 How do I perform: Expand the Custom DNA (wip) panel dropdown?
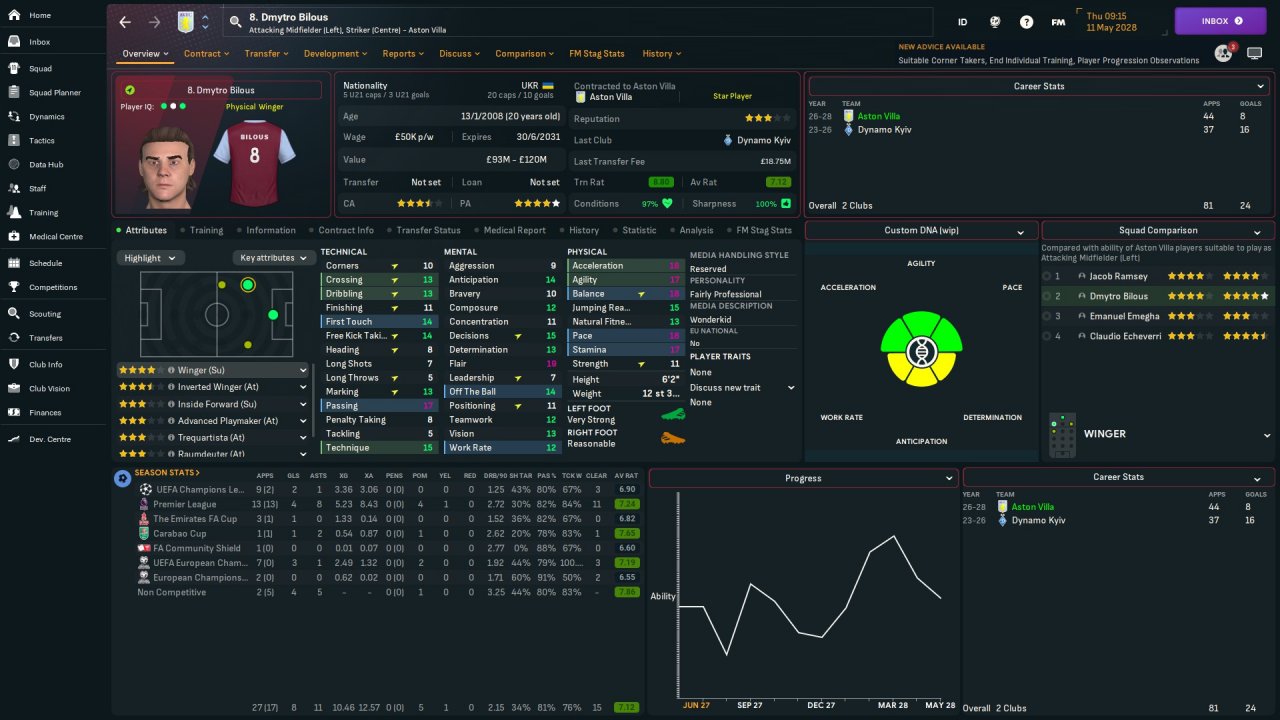1020,231
